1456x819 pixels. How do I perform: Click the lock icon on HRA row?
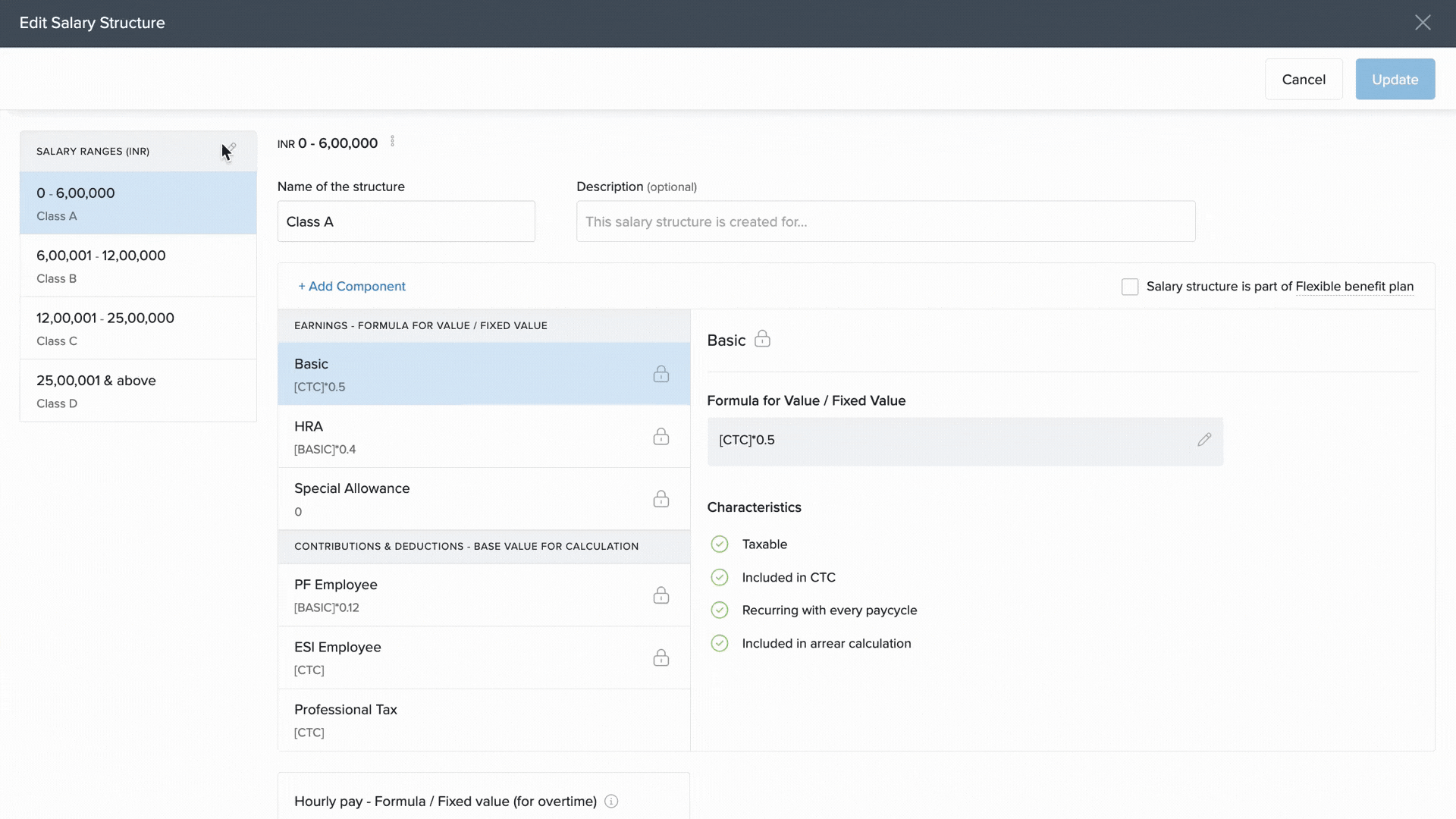click(661, 437)
